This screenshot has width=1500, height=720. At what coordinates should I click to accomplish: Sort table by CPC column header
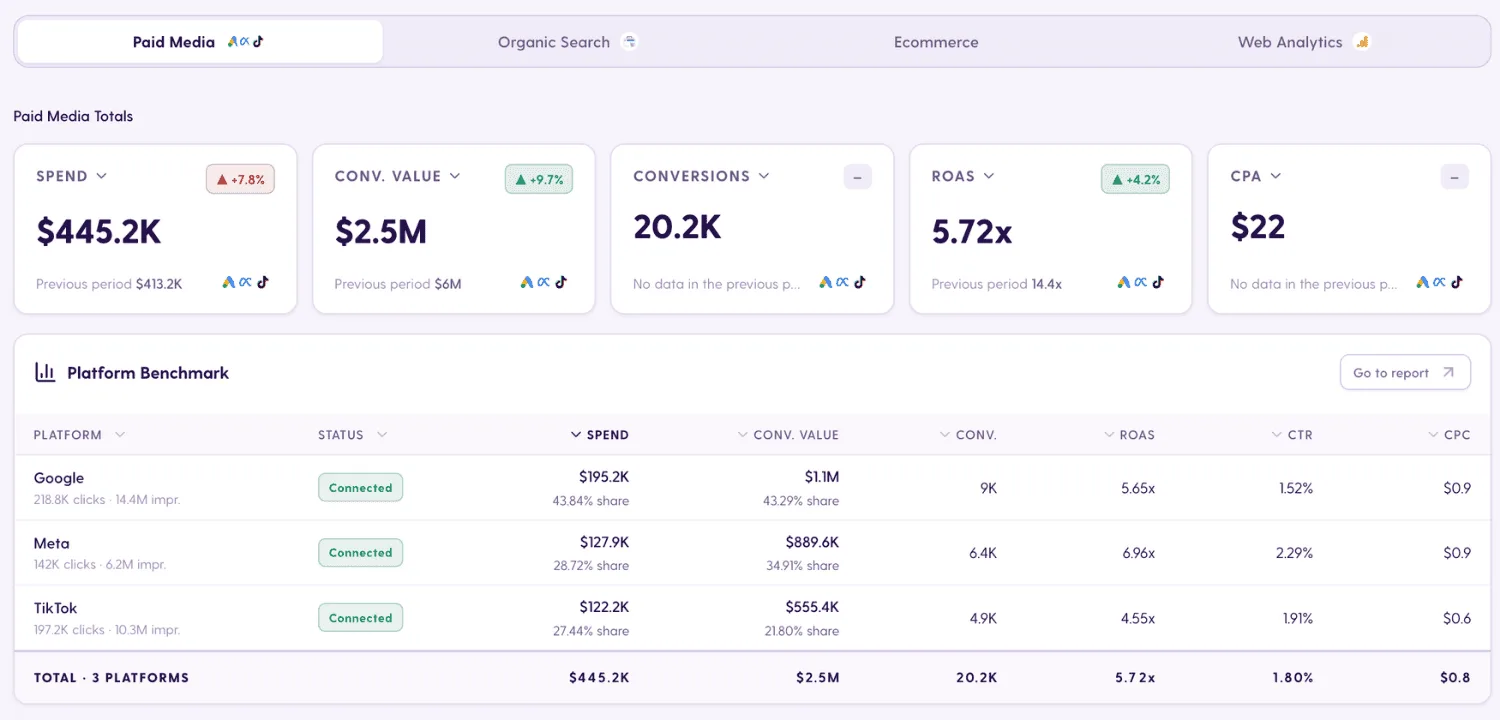pyautogui.click(x=1449, y=435)
